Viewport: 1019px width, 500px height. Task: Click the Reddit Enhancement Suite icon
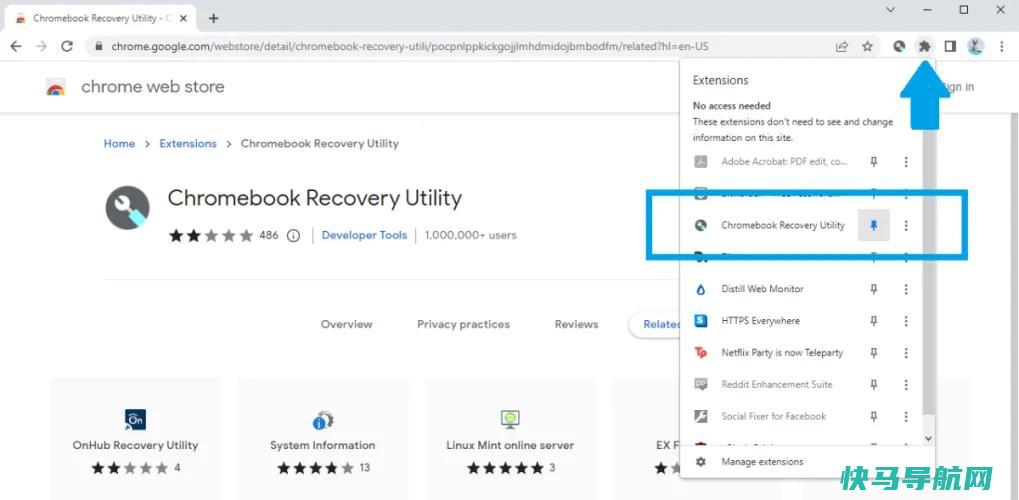pos(701,385)
